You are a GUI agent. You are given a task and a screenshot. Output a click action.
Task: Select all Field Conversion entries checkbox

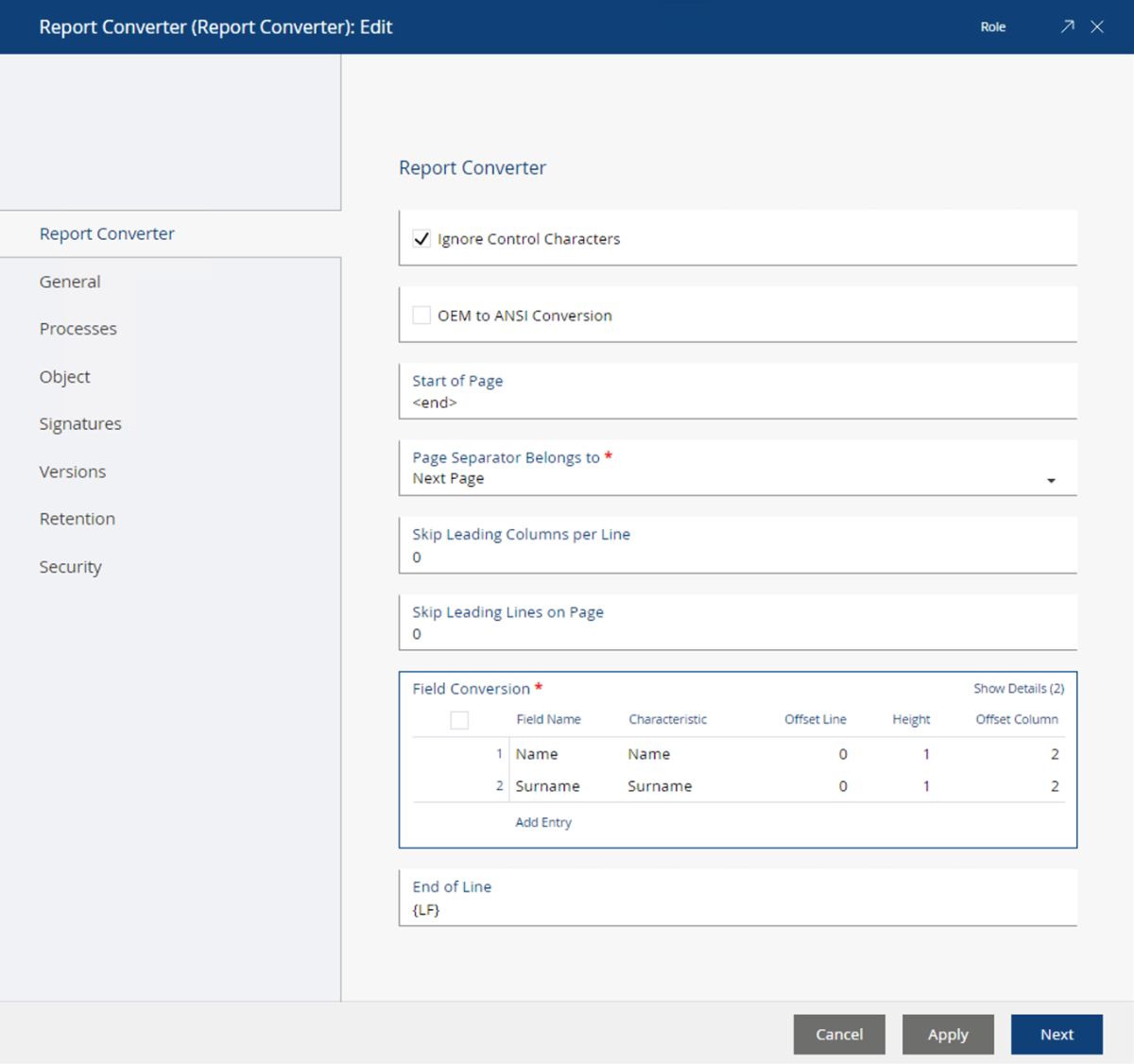459,720
